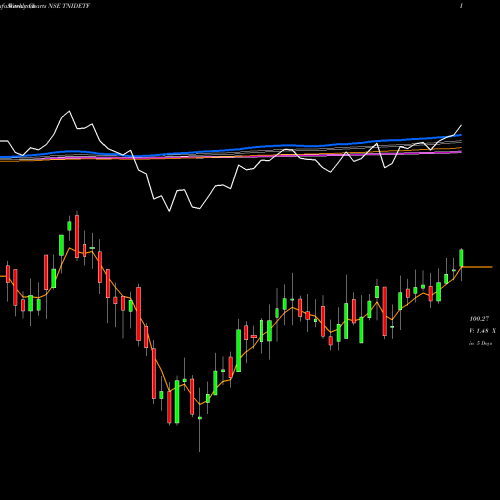Click the "in 5 Days" label

coord(481,343)
